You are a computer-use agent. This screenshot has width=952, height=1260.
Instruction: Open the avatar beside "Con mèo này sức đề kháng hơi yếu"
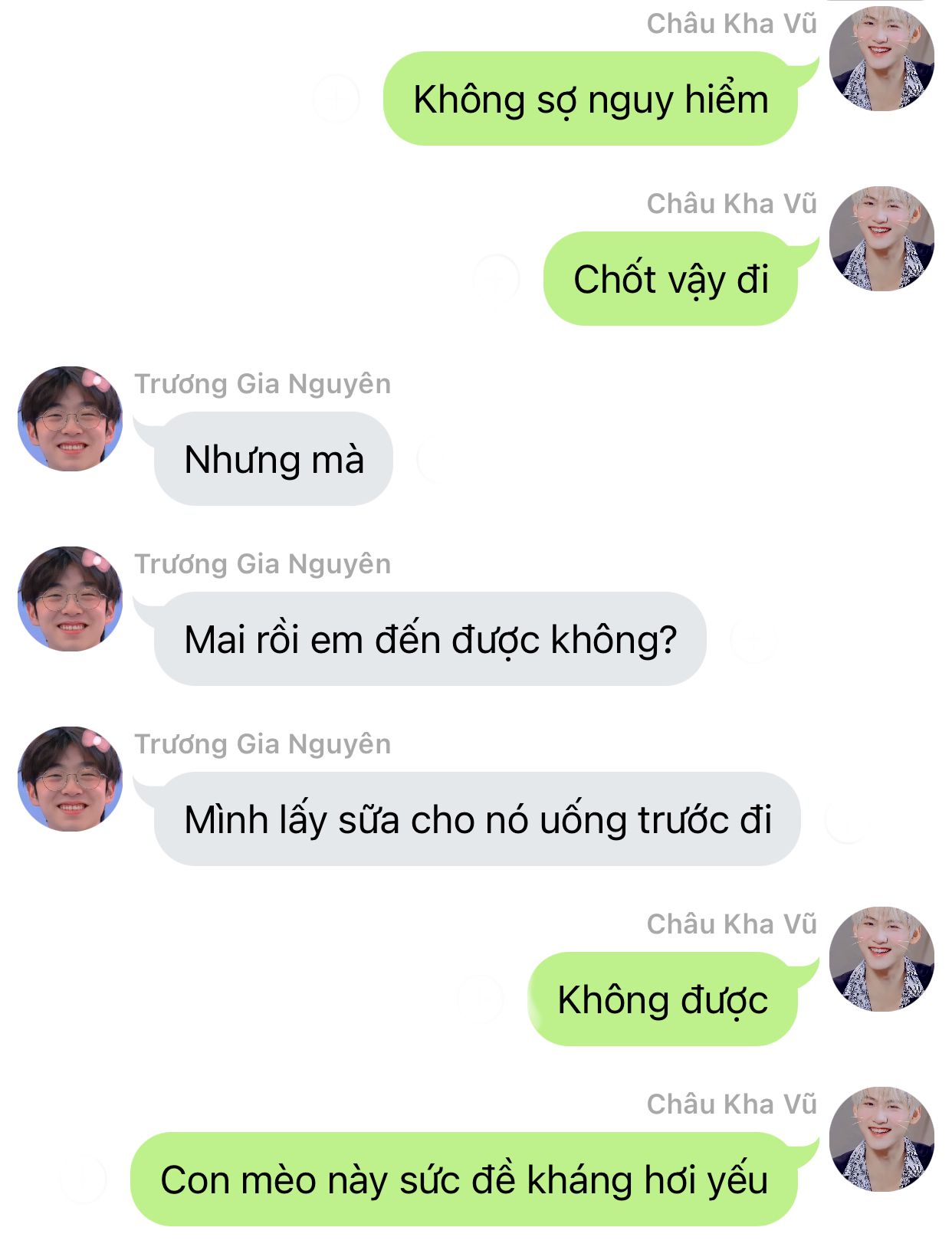881,1139
